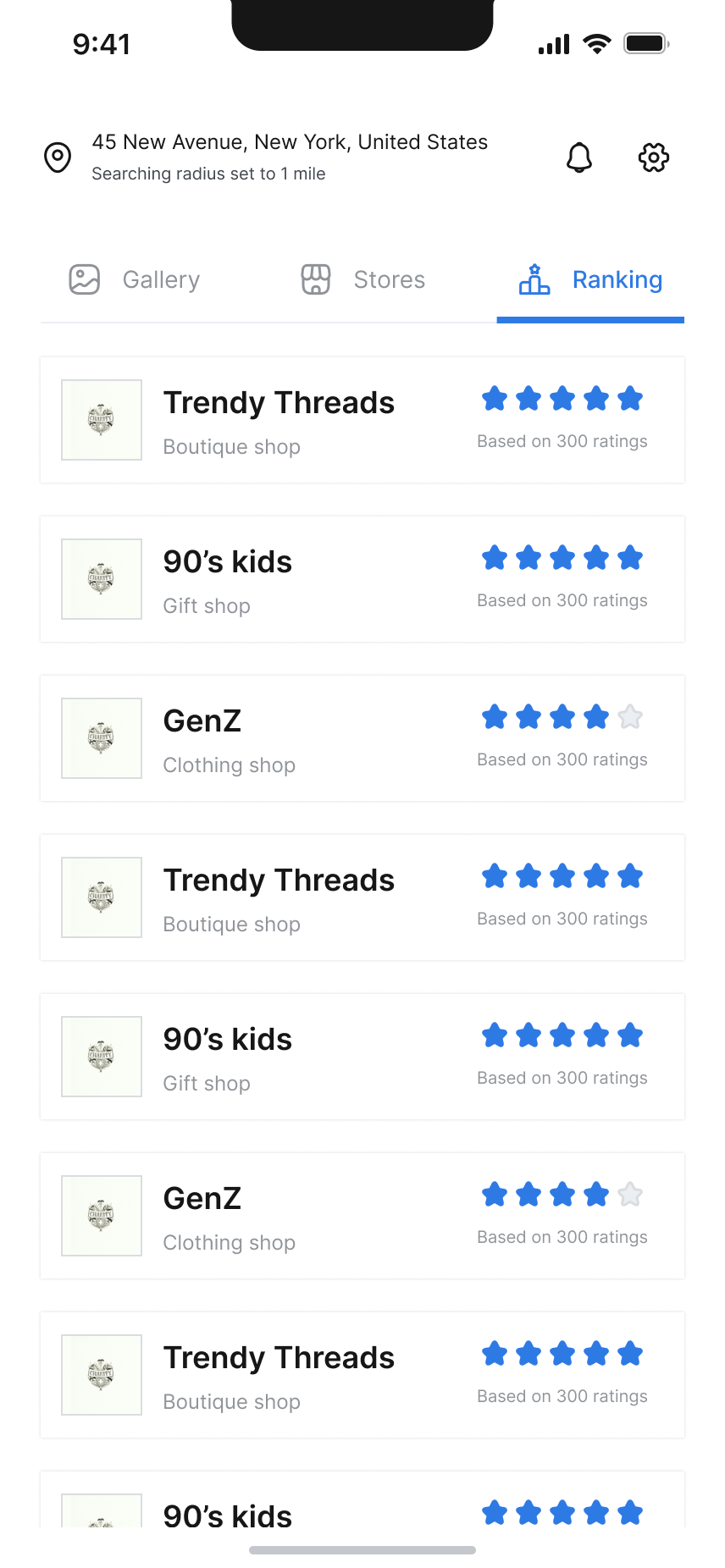Open the partially visible bottom 90's kids card
725x1568 pixels.
362,1507
